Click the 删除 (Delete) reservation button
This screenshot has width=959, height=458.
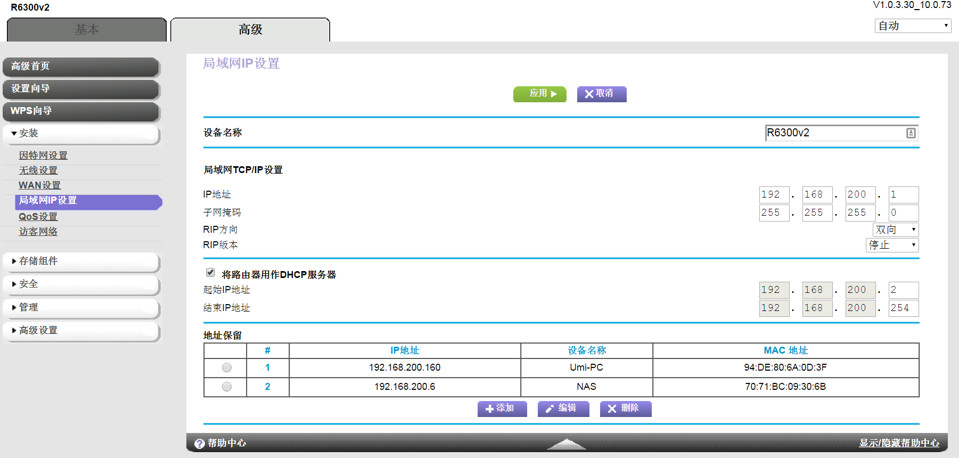[x=625, y=409]
